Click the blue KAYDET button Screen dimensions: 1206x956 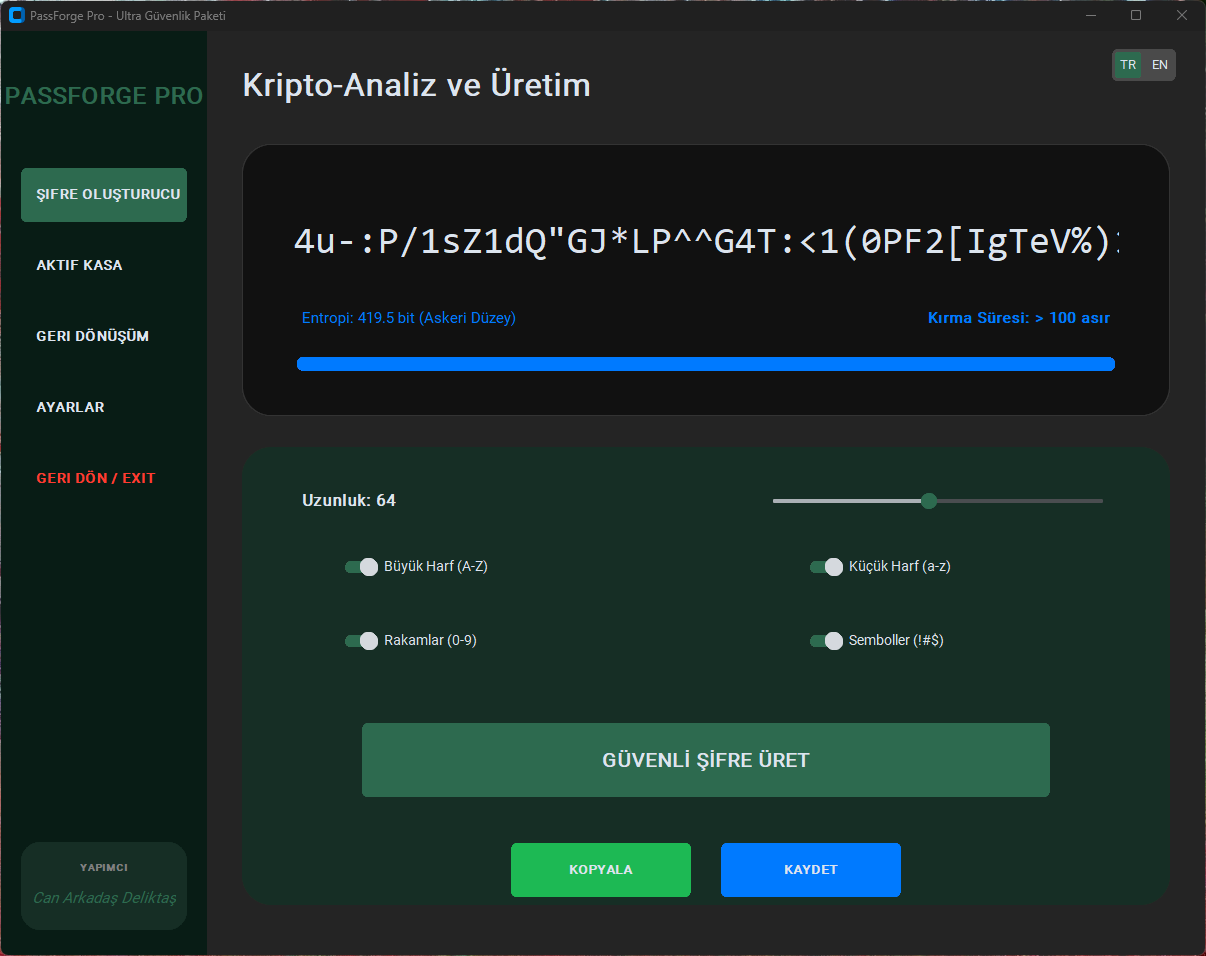click(811, 870)
